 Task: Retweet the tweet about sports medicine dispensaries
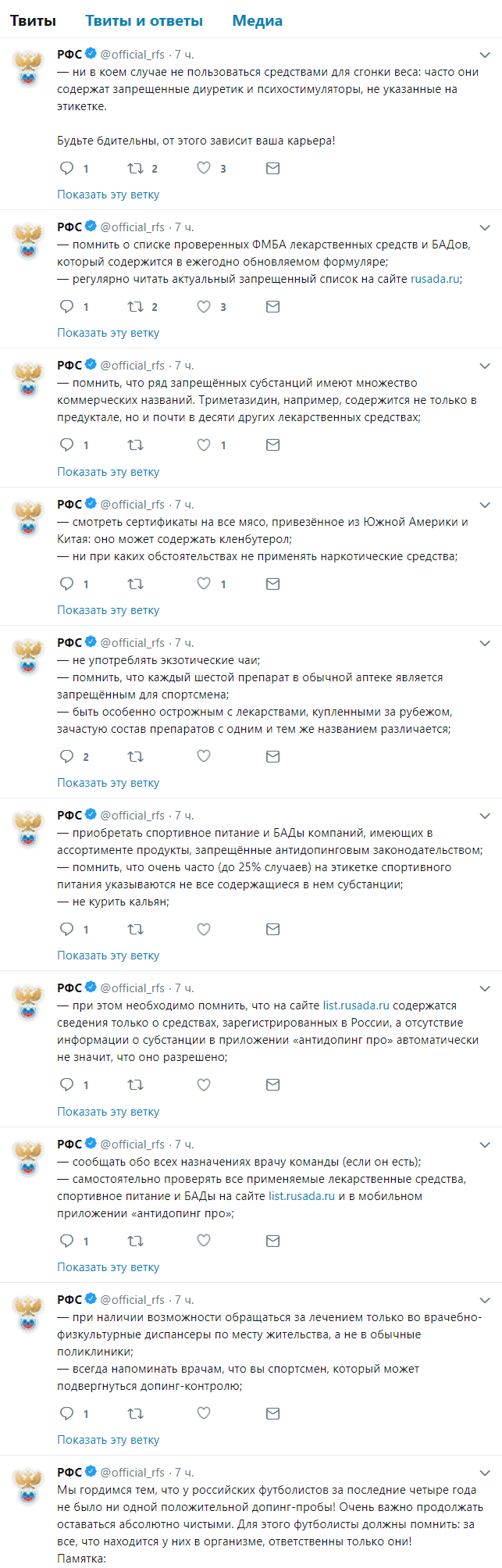135,1413
